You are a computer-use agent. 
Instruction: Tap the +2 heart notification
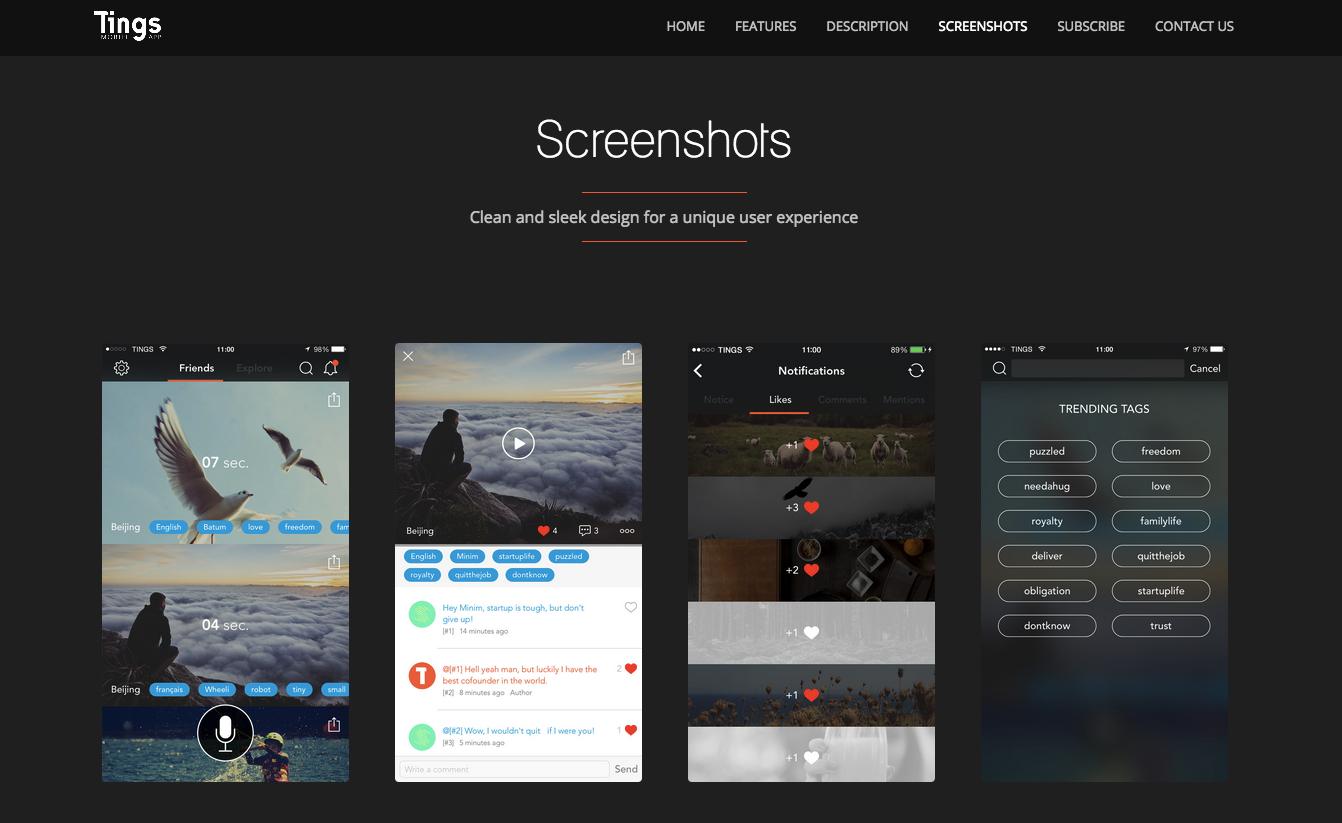tap(811, 570)
